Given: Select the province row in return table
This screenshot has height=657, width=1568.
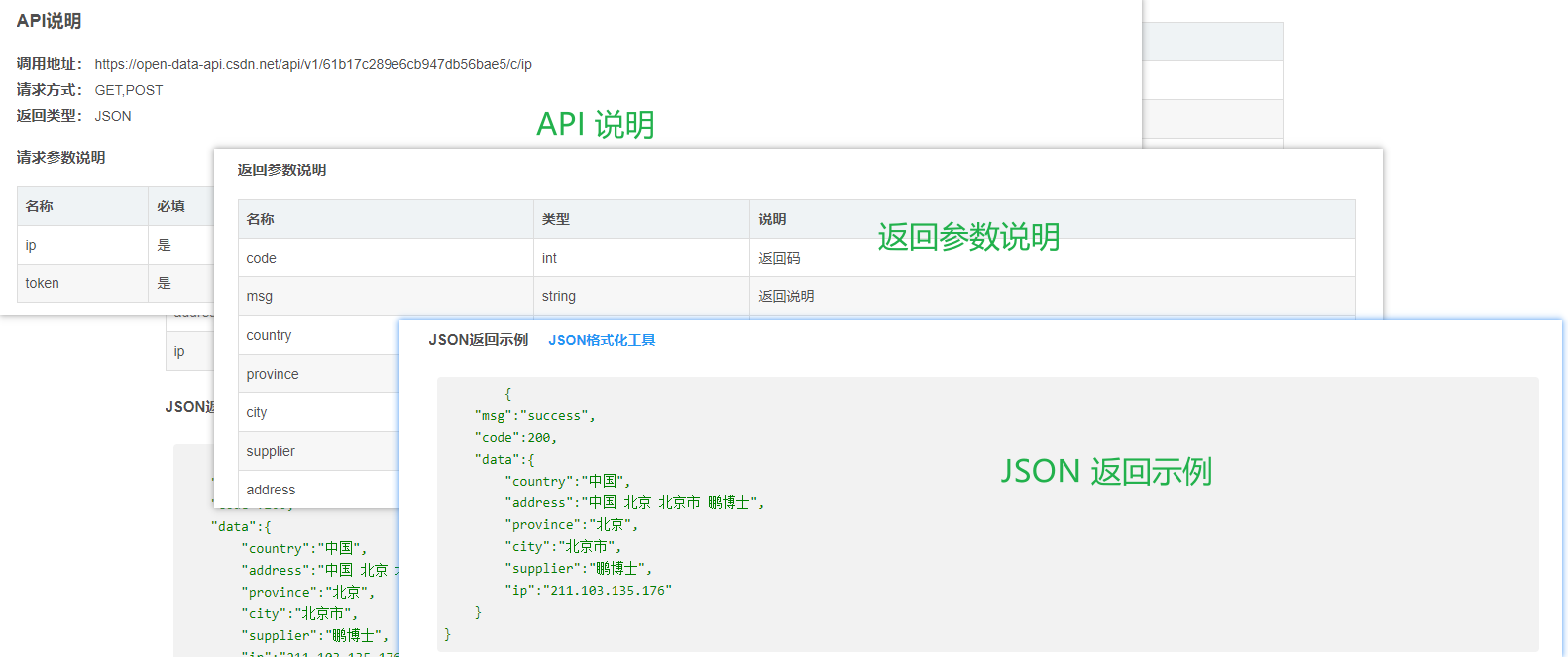Looking at the screenshot, I should tap(273, 374).
